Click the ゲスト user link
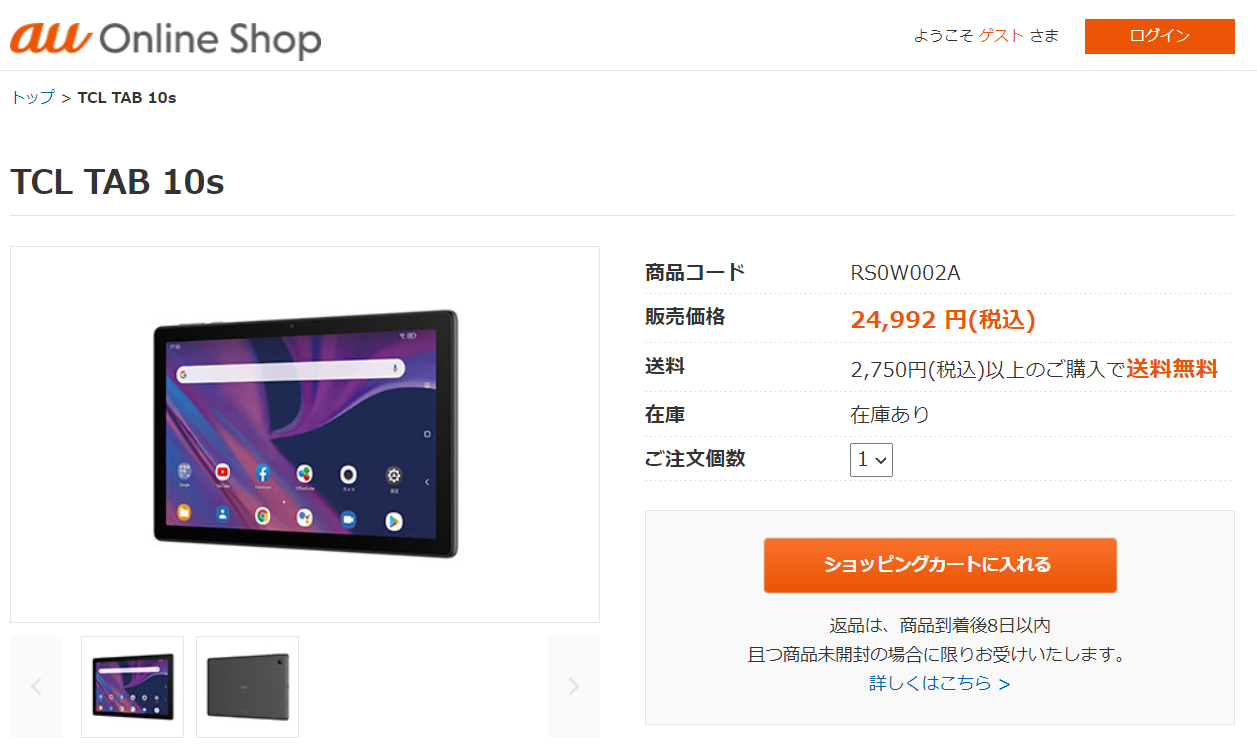The height and width of the screenshot is (755, 1257). coord(1001,36)
